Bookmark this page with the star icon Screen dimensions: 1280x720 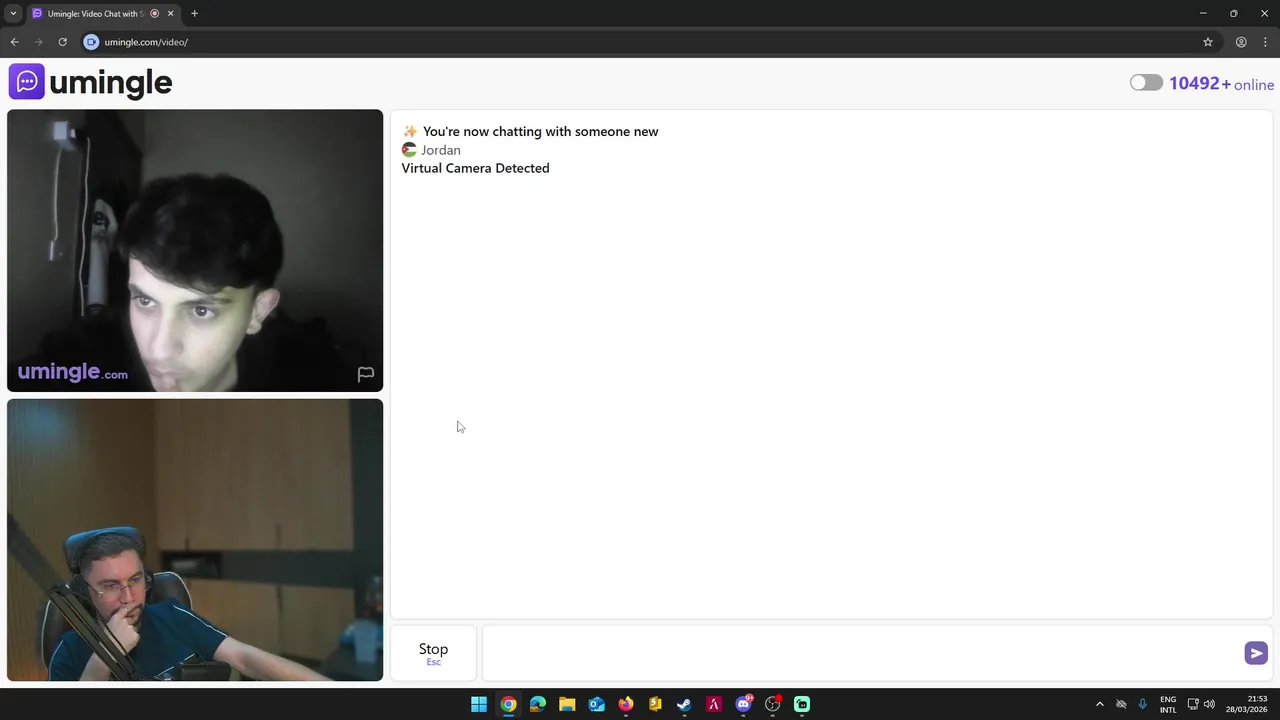(1208, 42)
